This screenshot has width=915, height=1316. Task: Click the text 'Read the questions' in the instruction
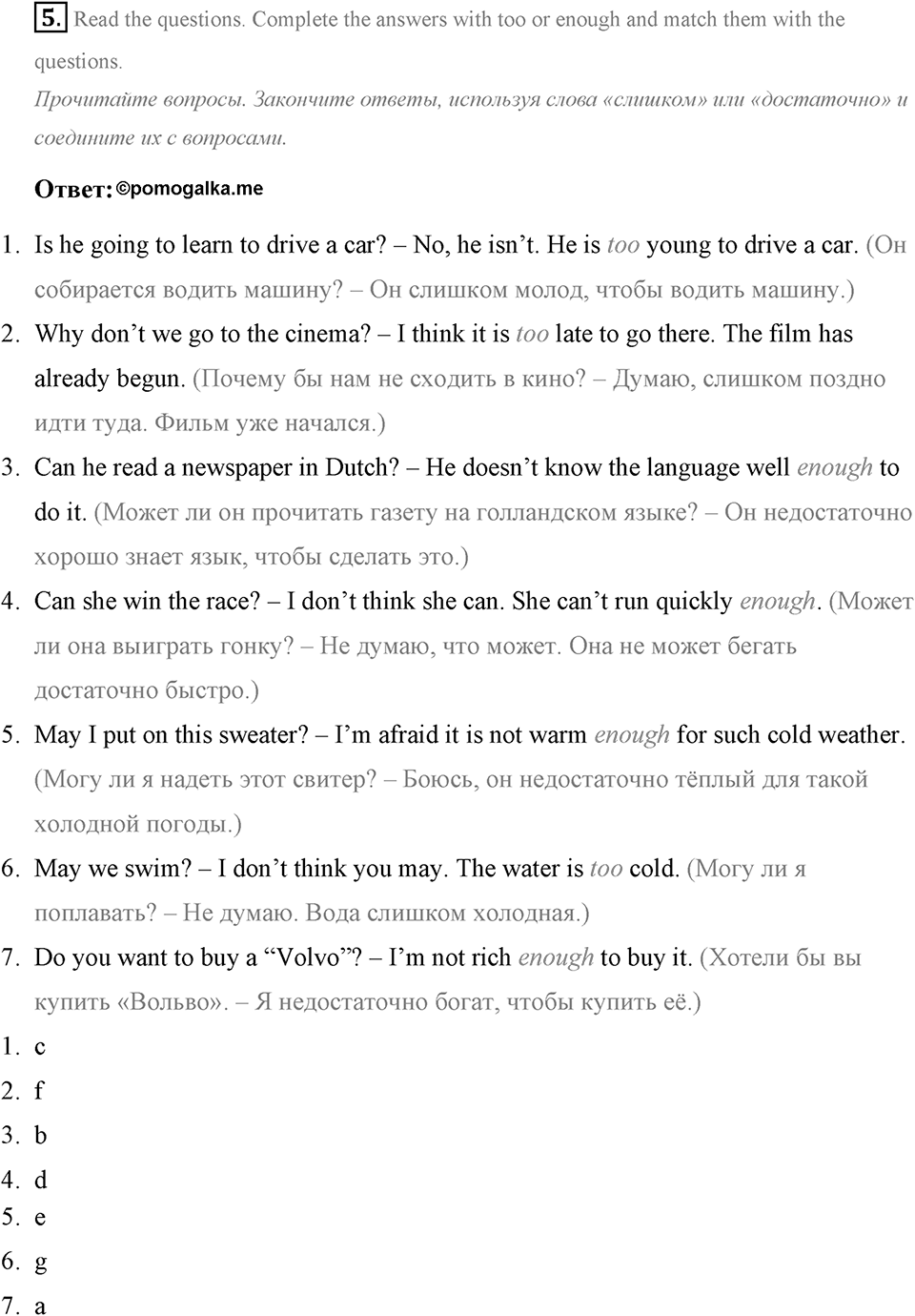point(159,19)
